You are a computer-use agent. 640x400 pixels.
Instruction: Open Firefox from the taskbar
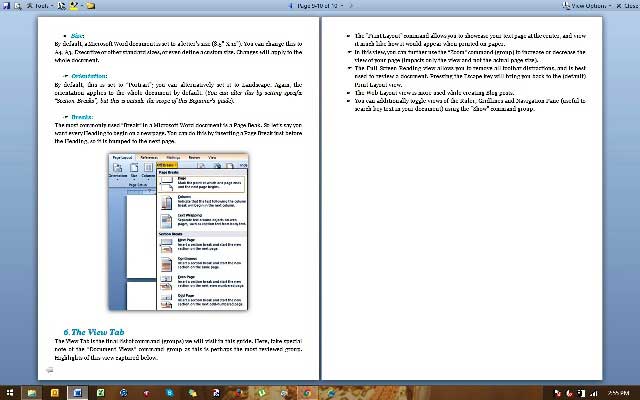[x=239, y=393]
